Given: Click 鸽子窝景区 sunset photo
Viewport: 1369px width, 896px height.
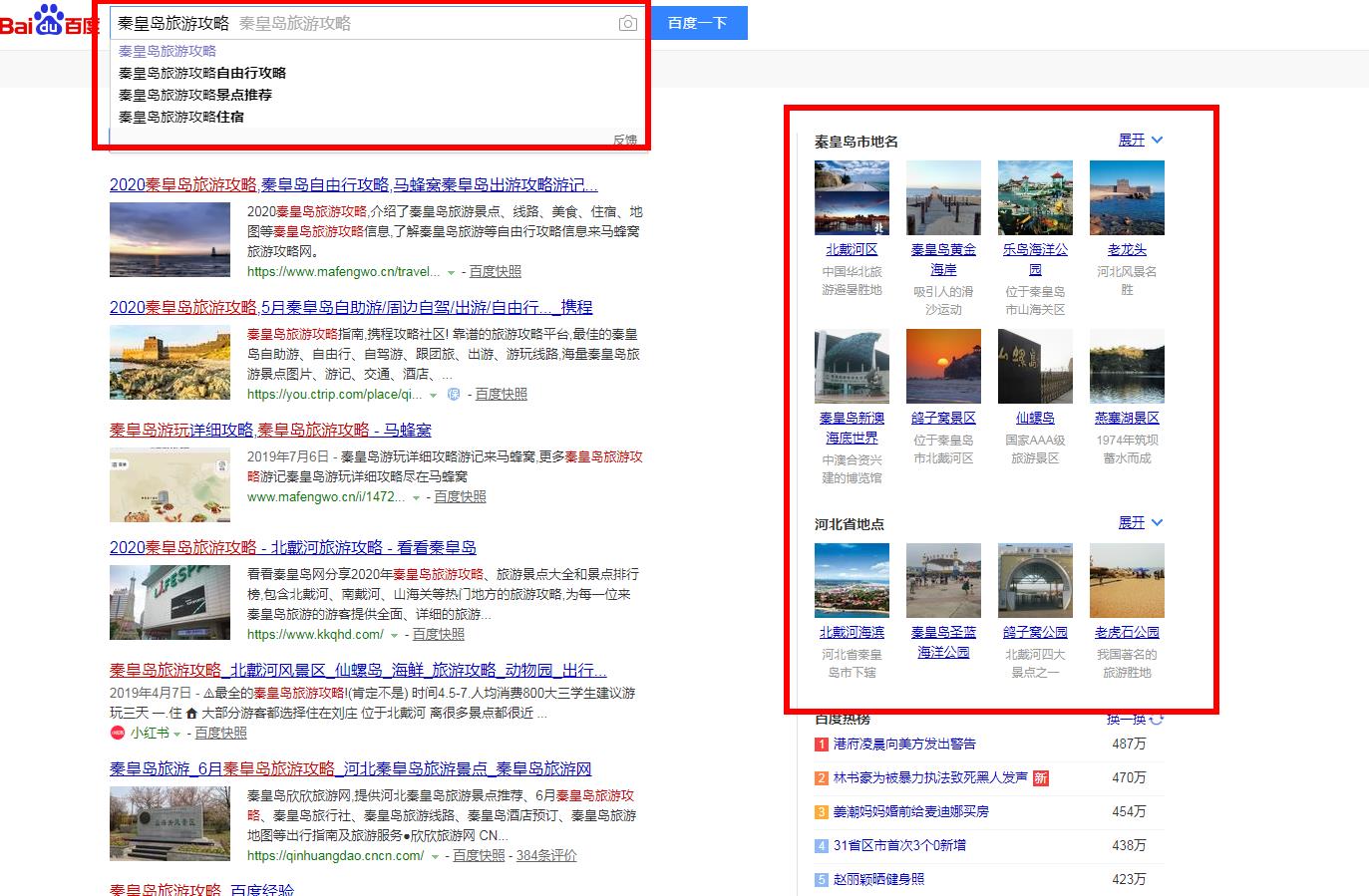Looking at the screenshot, I should coord(943,366).
